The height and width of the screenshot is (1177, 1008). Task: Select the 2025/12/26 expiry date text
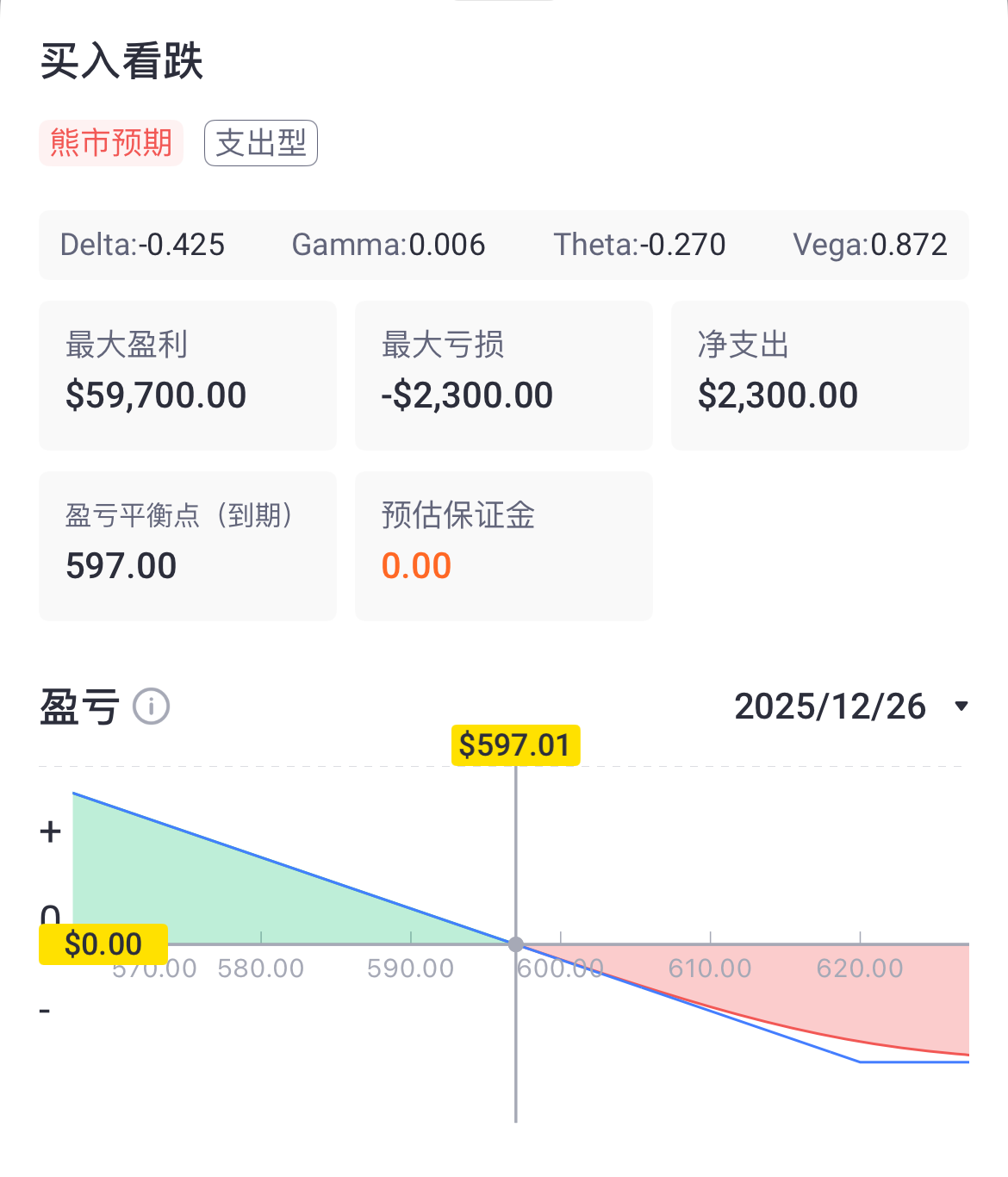pos(830,707)
